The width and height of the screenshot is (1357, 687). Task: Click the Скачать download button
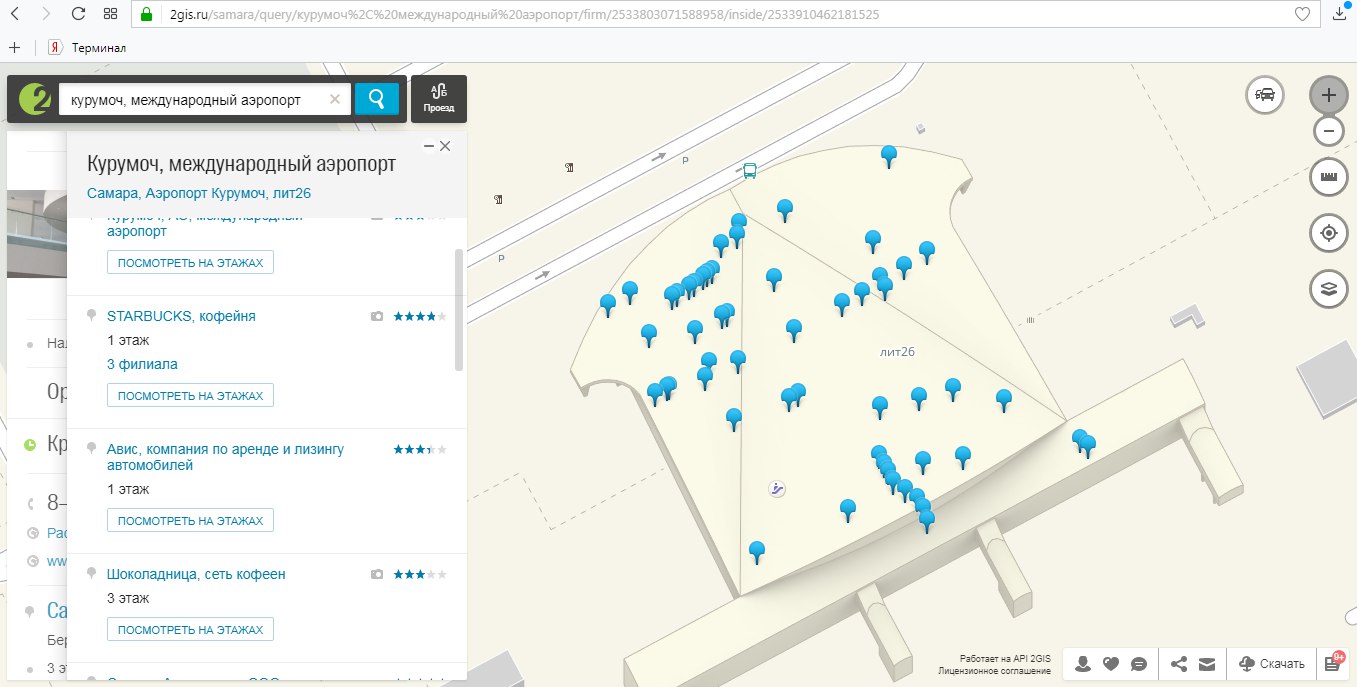[x=1272, y=663]
